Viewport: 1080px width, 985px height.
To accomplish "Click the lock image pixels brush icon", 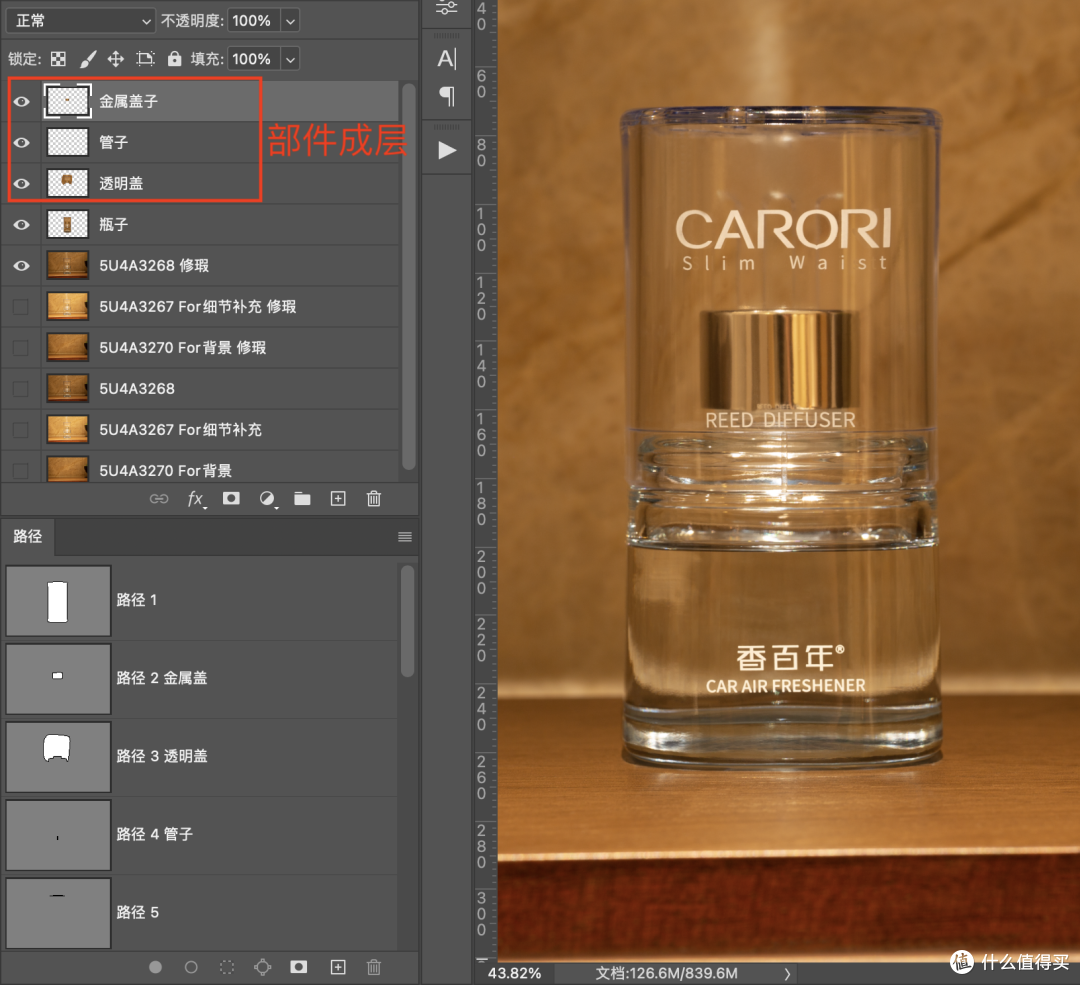I will (x=87, y=59).
